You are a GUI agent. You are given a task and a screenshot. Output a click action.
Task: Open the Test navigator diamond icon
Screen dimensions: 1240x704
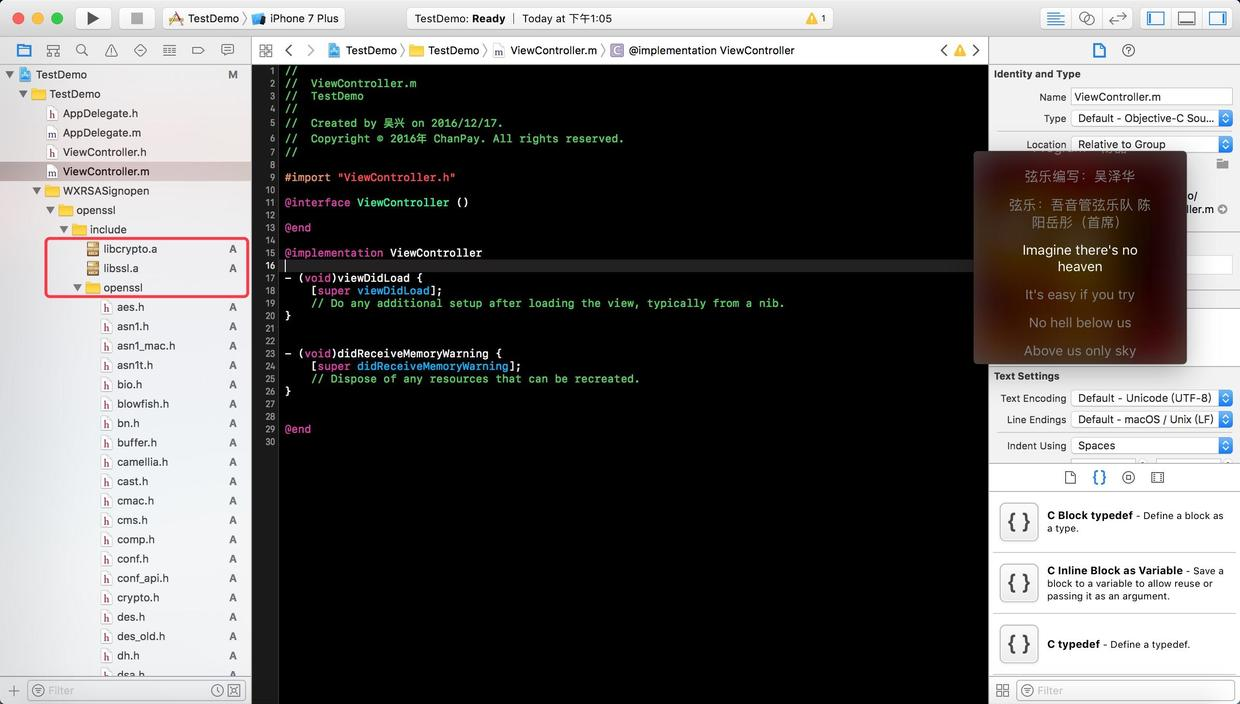pyautogui.click(x=140, y=50)
